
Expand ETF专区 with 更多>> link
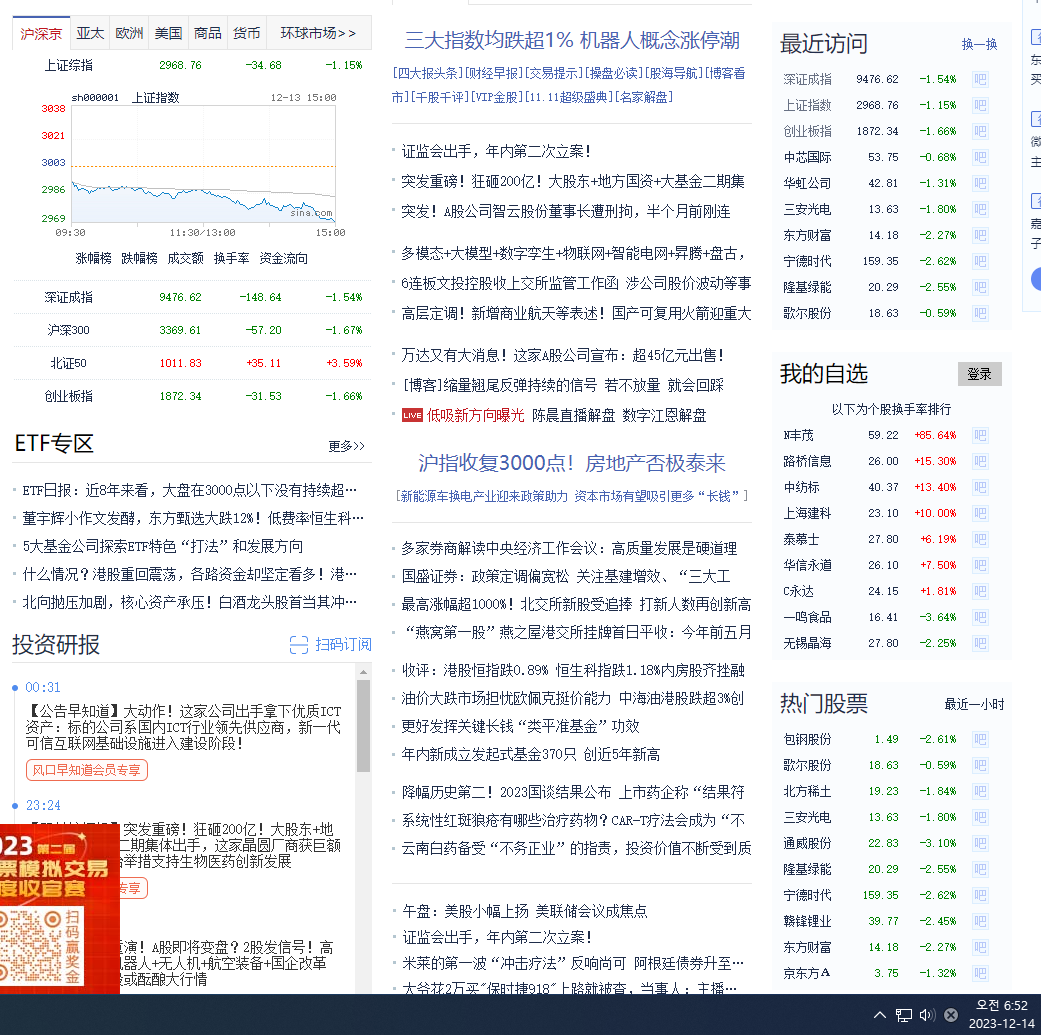(347, 446)
